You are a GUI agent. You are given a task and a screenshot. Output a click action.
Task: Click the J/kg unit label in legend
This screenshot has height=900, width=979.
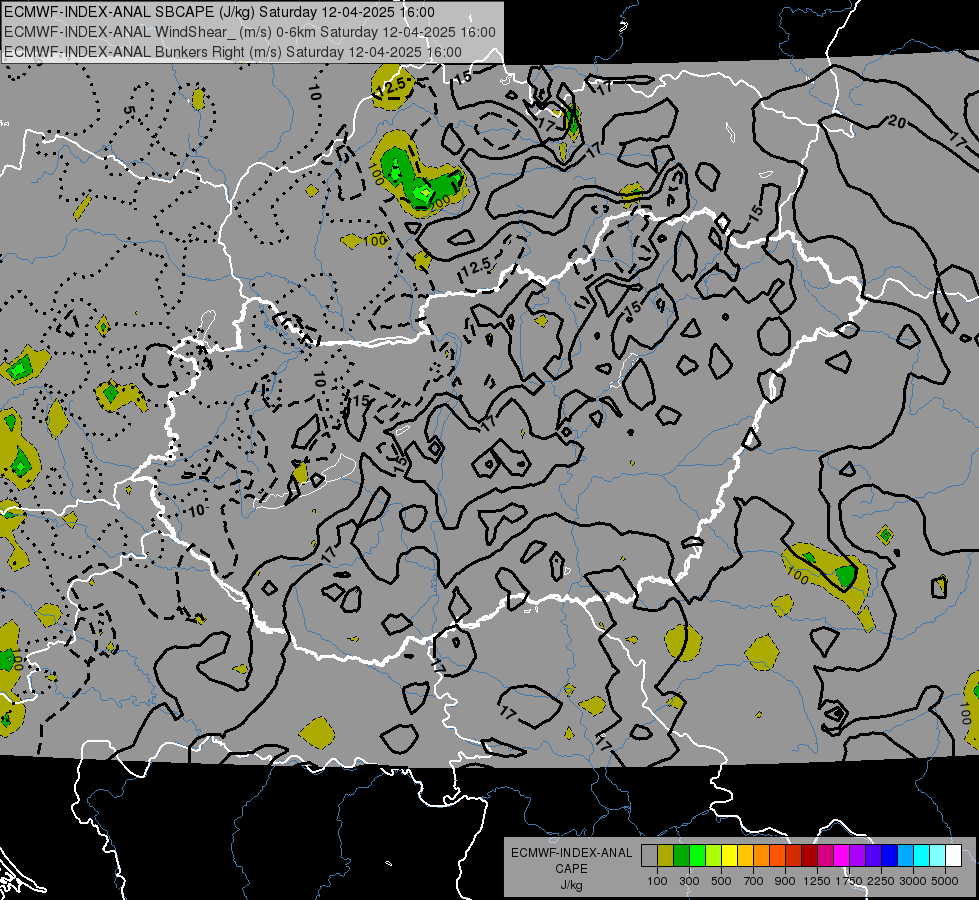(x=572, y=885)
